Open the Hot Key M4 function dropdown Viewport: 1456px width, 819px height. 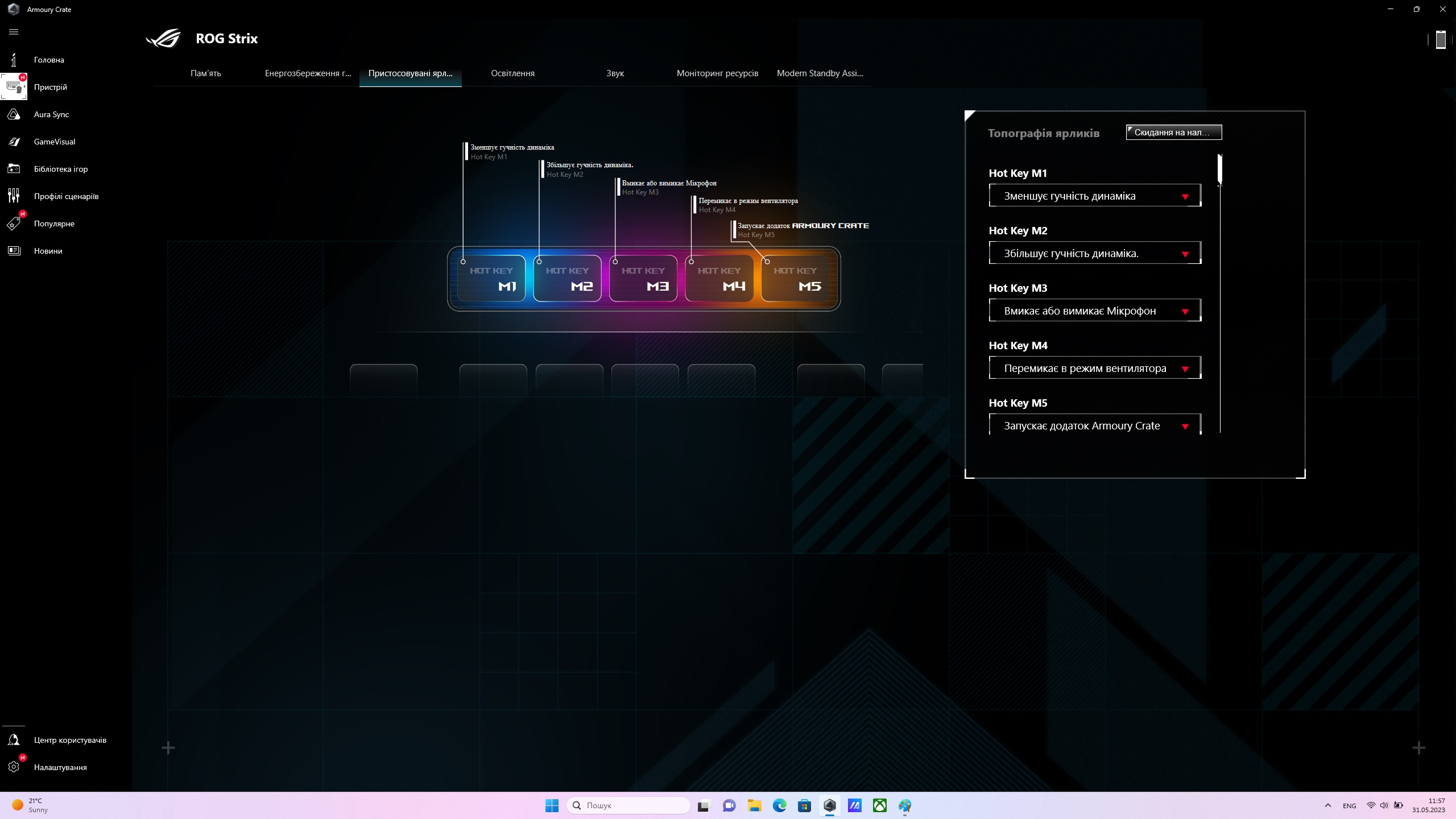1095,369
